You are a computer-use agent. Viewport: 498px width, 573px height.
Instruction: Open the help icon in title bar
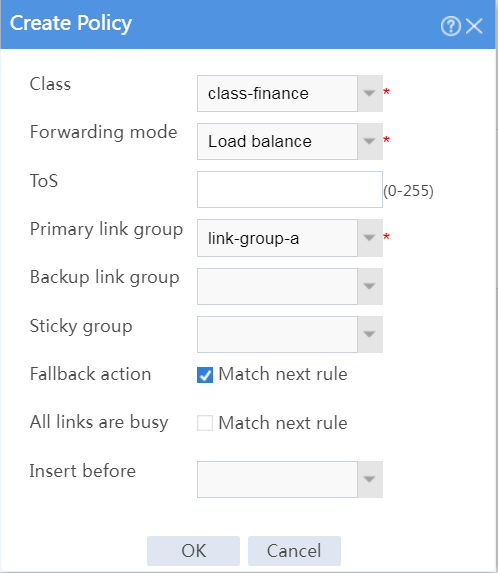point(451,26)
